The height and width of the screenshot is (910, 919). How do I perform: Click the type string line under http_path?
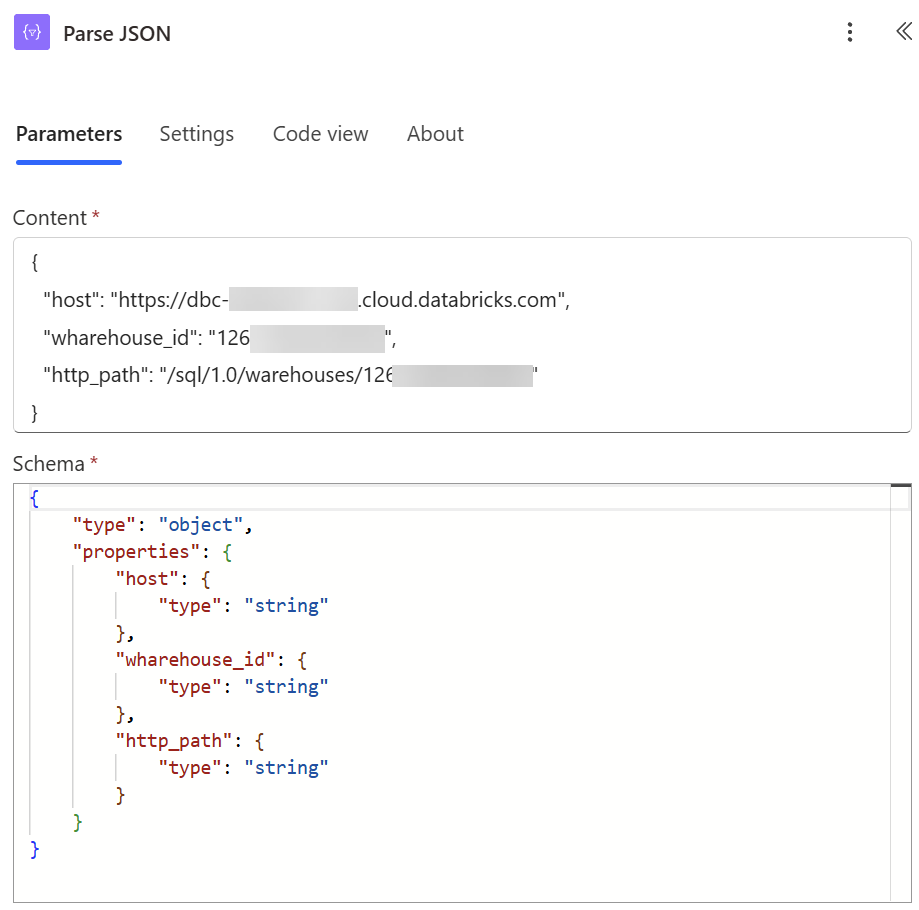[243, 768]
